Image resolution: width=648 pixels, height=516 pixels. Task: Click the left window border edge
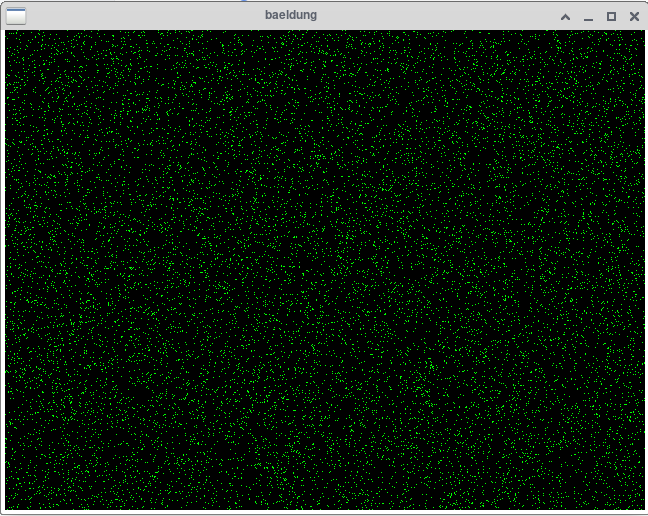(2, 270)
